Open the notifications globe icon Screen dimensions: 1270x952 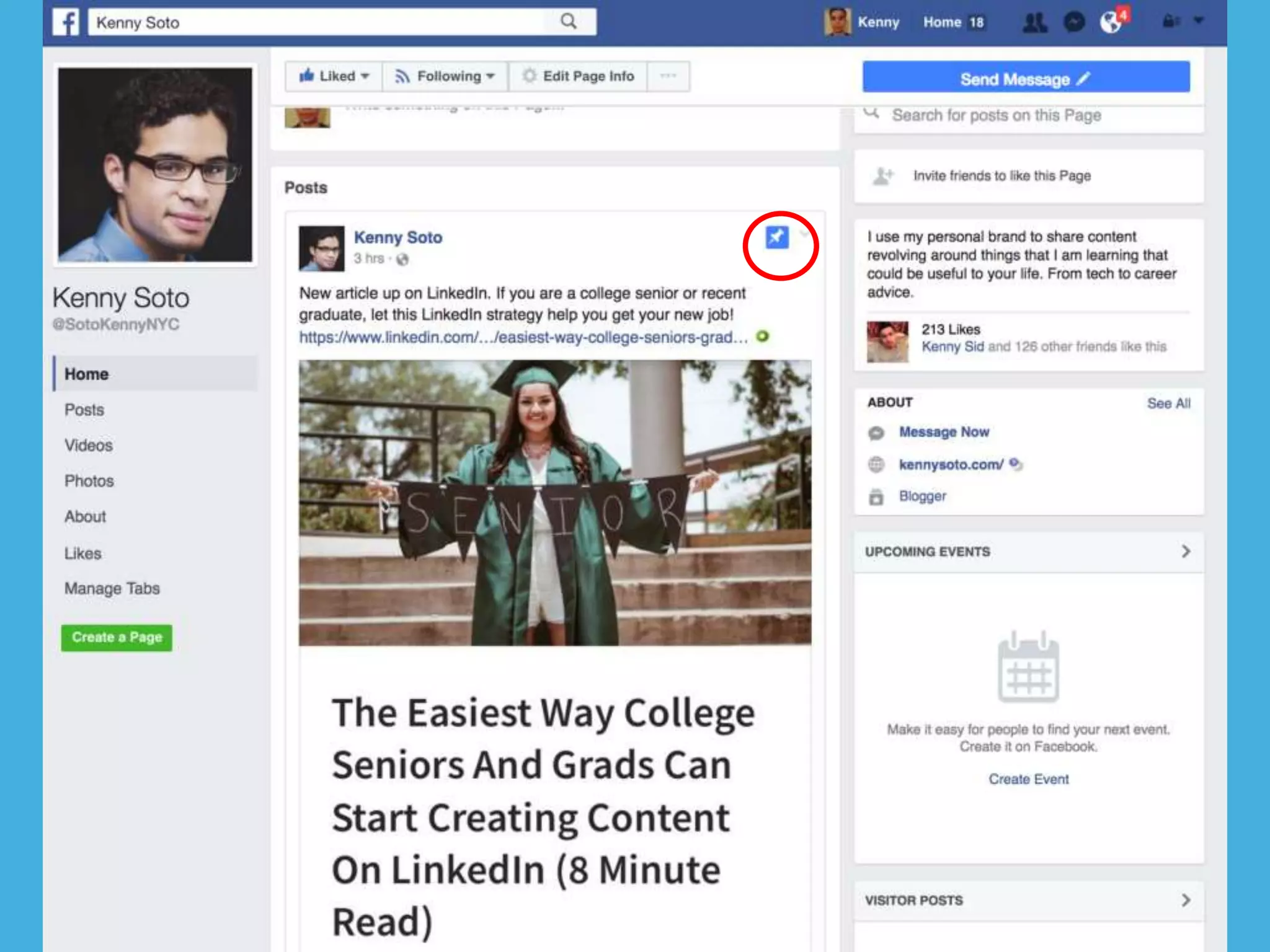1111,22
